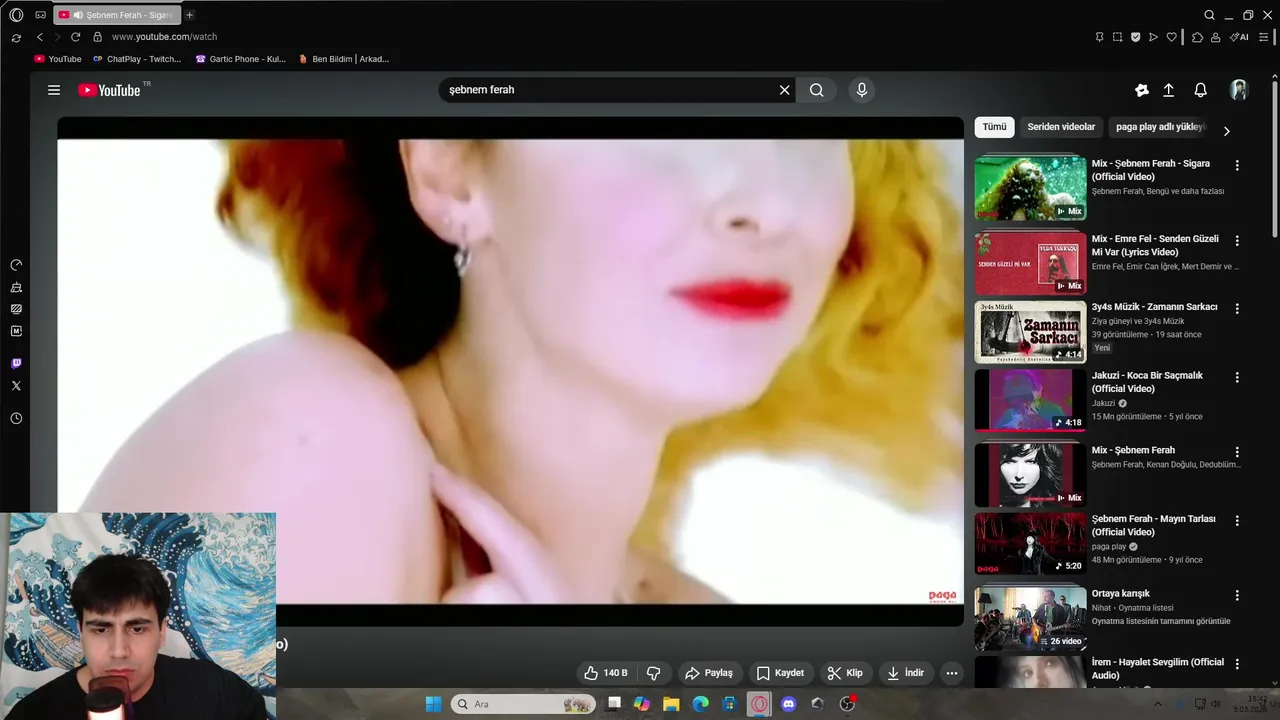Select the paga play adlı yükleyici chip
The height and width of the screenshot is (720, 1280).
(1160, 127)
